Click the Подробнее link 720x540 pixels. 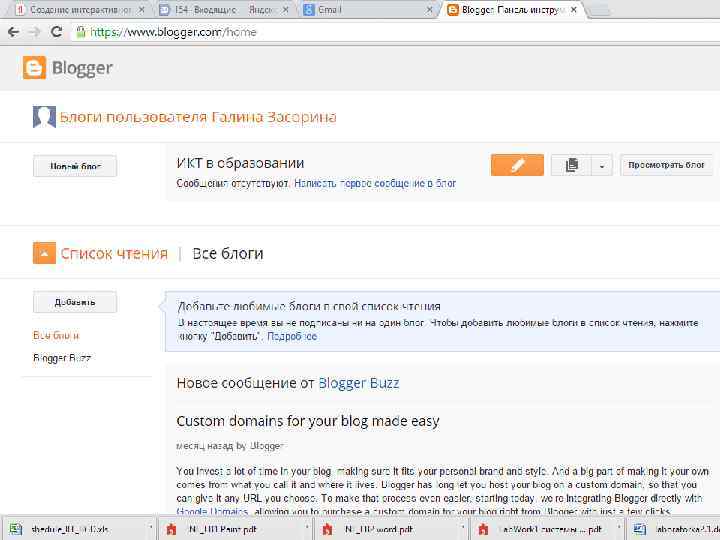coord(292,336)
